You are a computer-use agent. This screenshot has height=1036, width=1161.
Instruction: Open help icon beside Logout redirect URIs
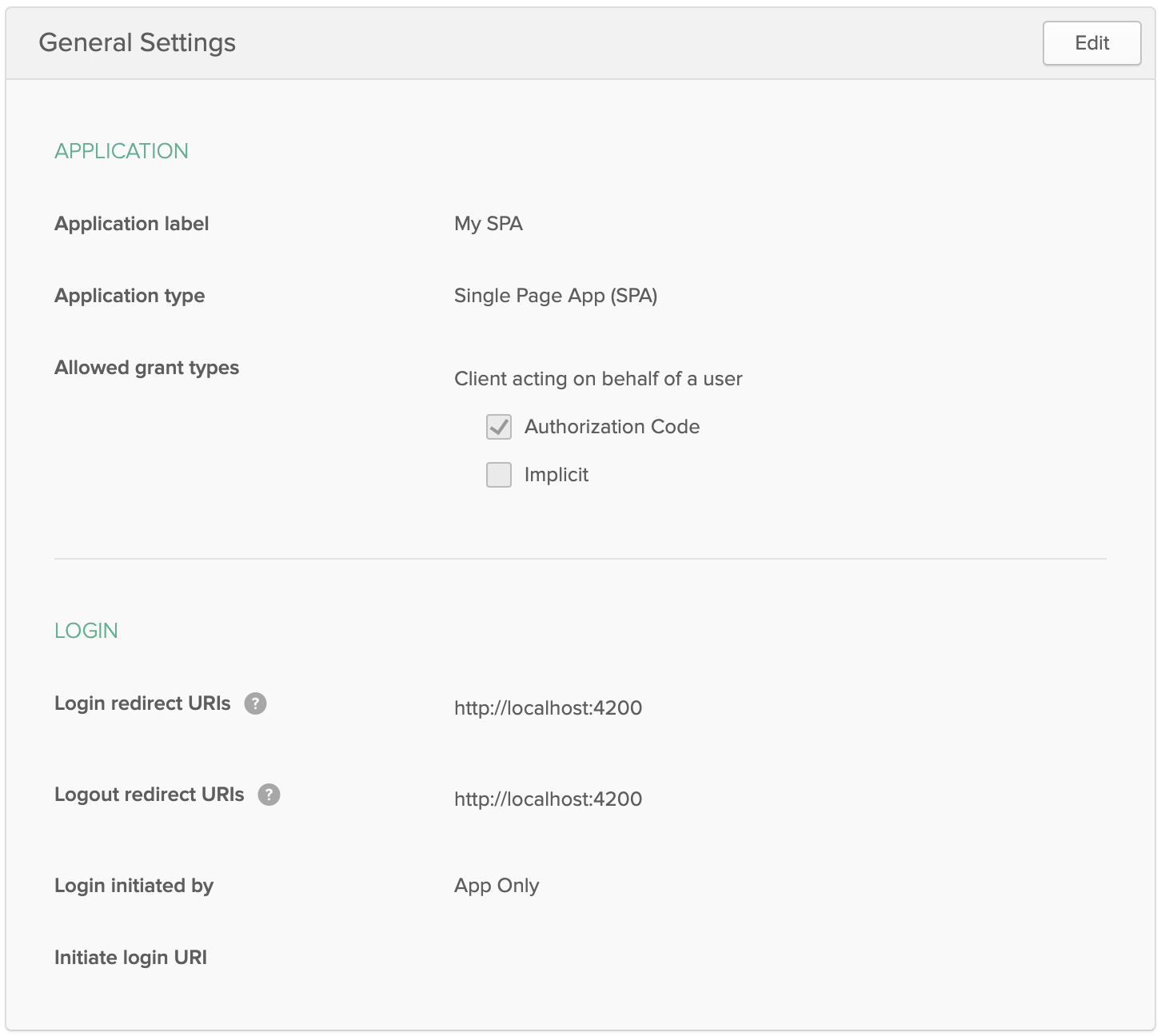269,795
